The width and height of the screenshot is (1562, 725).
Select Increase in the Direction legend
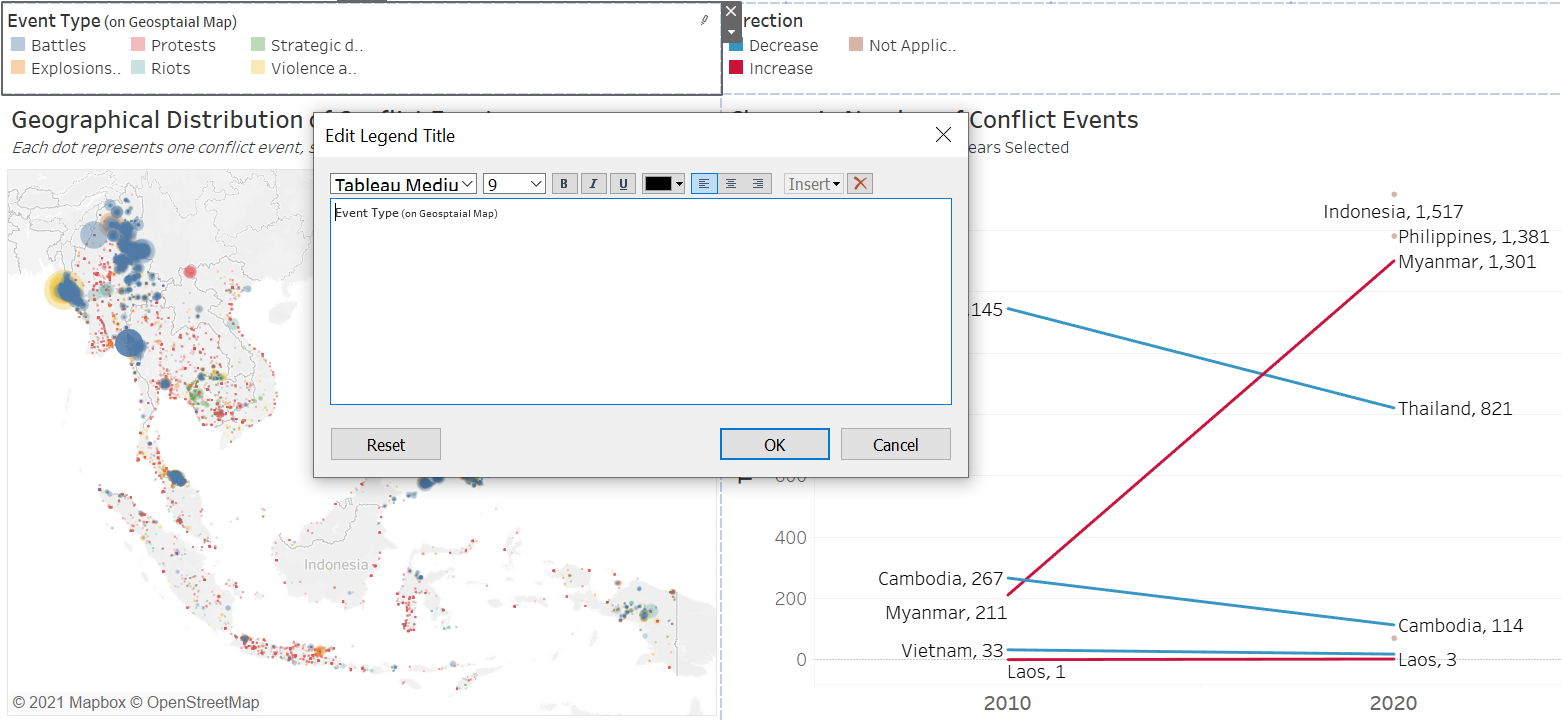point(780,68)
